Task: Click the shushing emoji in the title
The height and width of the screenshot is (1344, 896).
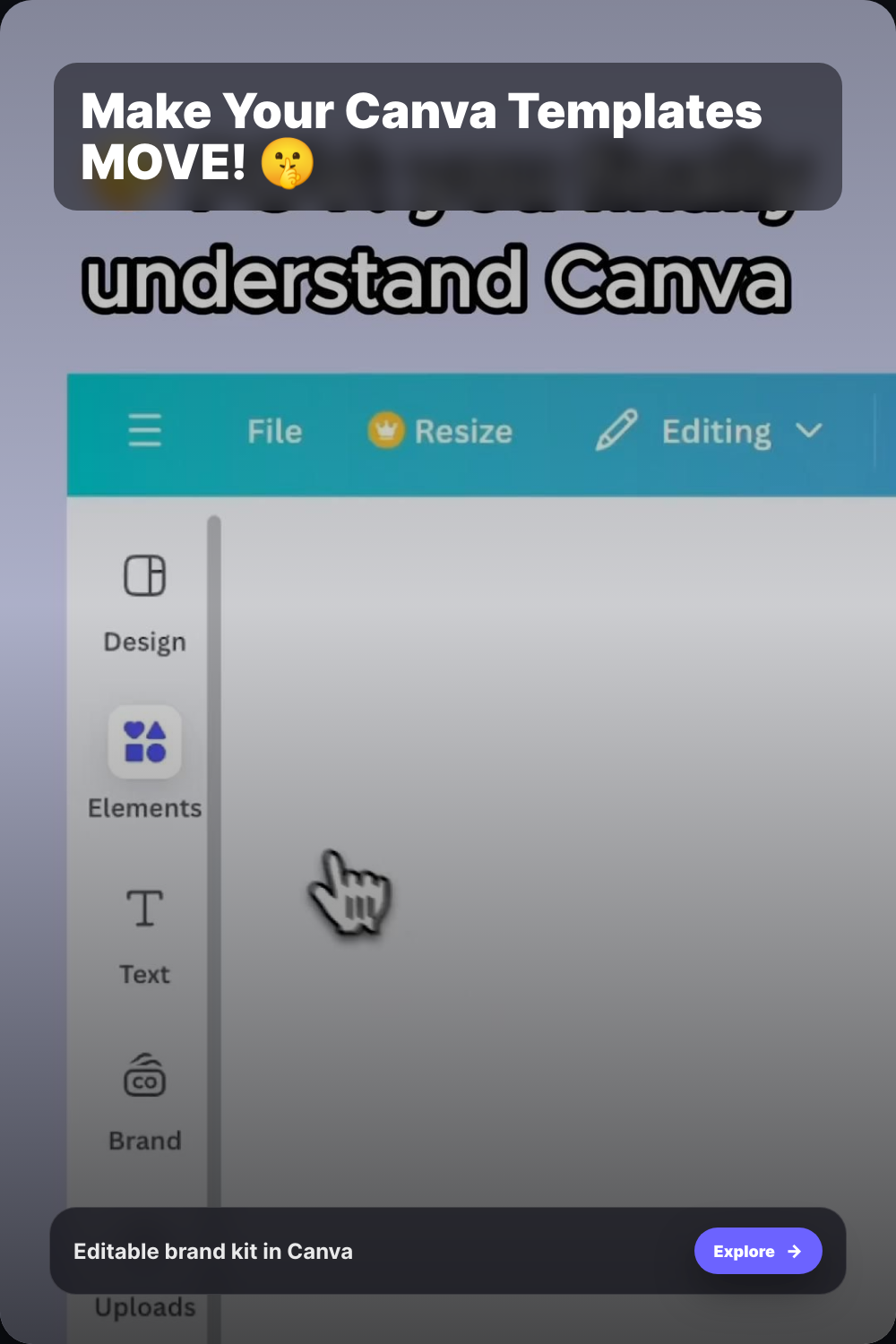Action: pos(287,164)
